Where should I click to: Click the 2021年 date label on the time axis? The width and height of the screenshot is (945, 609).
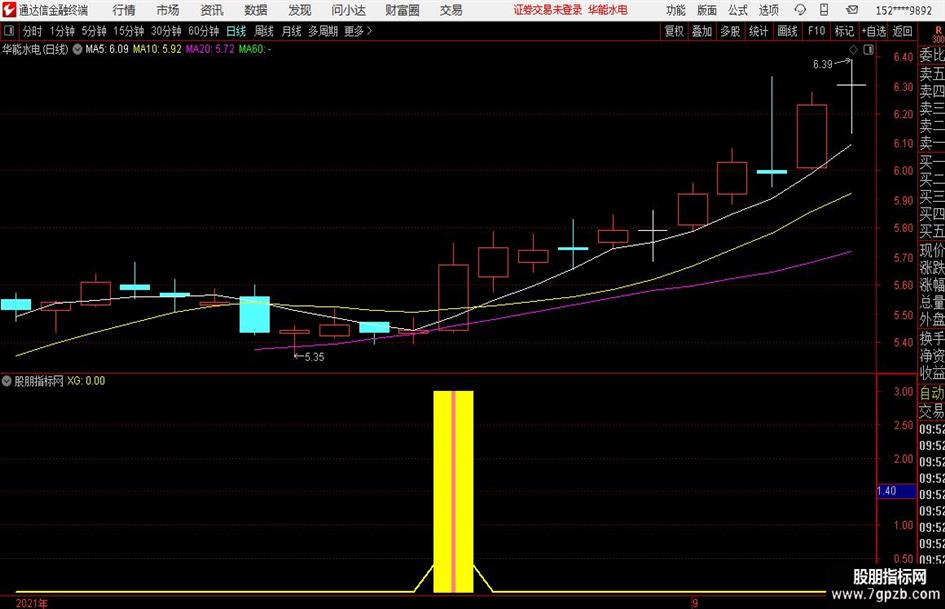tap(32, 603)
